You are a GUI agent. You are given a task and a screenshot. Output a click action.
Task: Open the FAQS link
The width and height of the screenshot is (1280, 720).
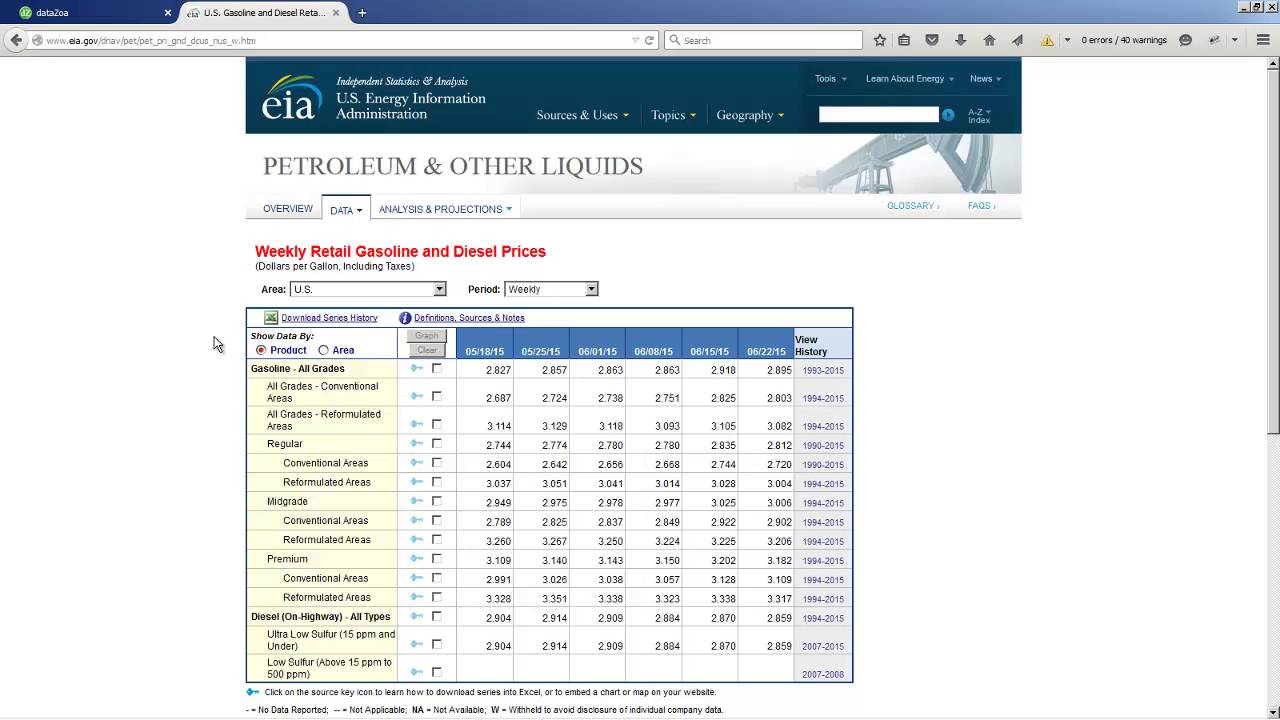pos(981,206)
